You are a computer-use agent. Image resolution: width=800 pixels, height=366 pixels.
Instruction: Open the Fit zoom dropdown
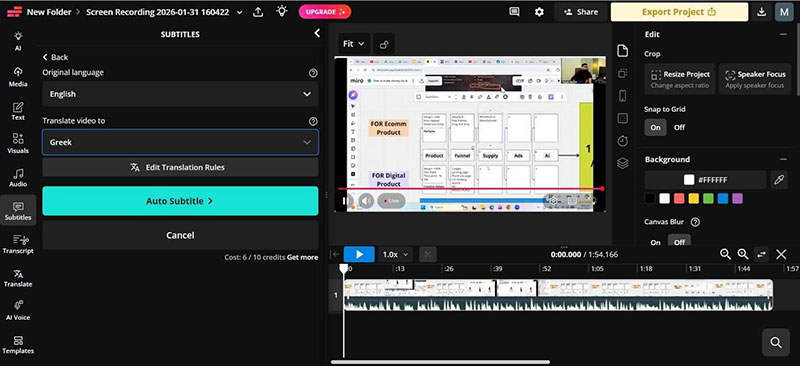pyautogui.click(x=354, y=44)
